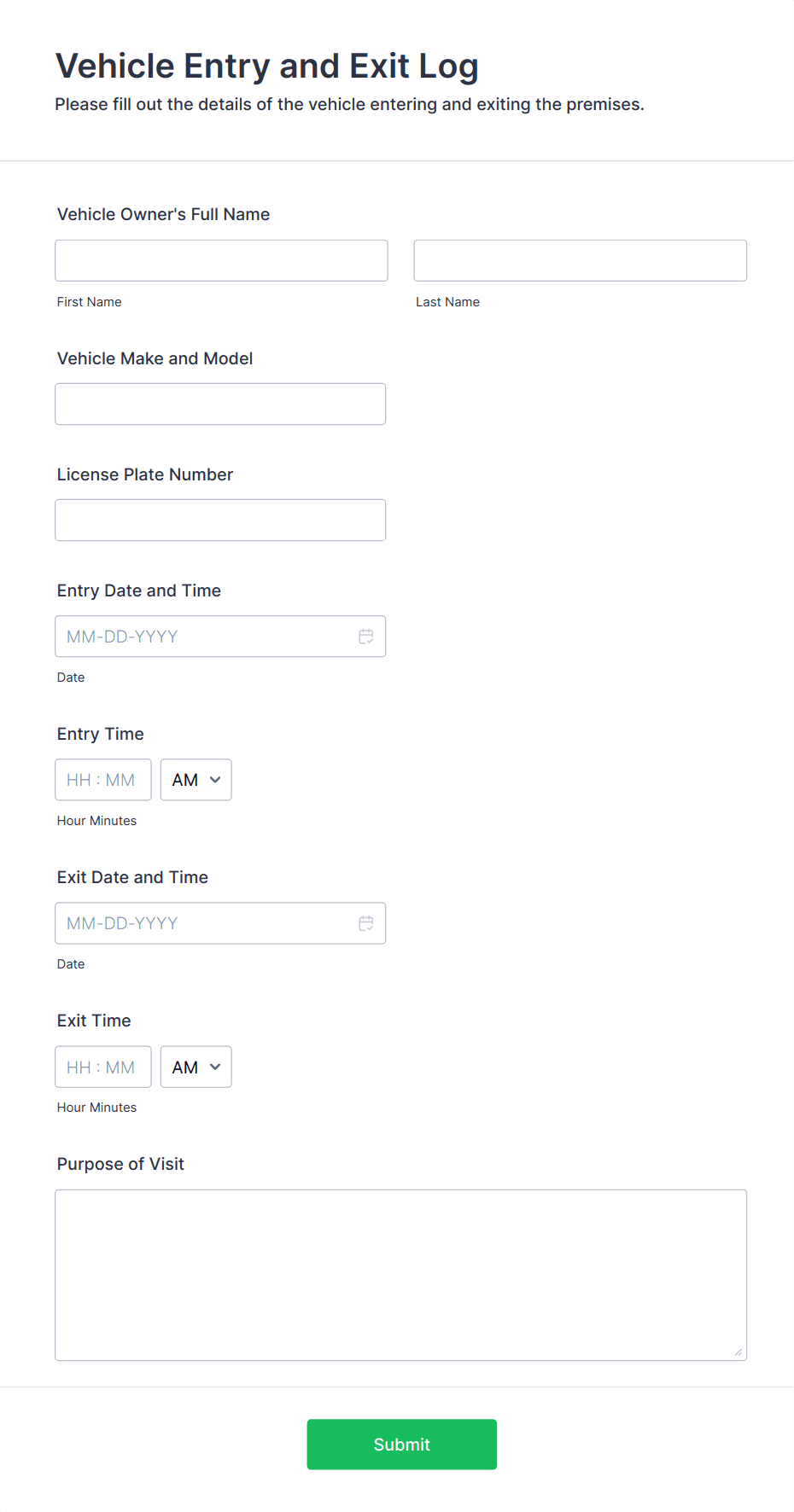Viewport: 794px width, 1512px height.
Task: Click into the Last Name field
Action: click(580, 260)
